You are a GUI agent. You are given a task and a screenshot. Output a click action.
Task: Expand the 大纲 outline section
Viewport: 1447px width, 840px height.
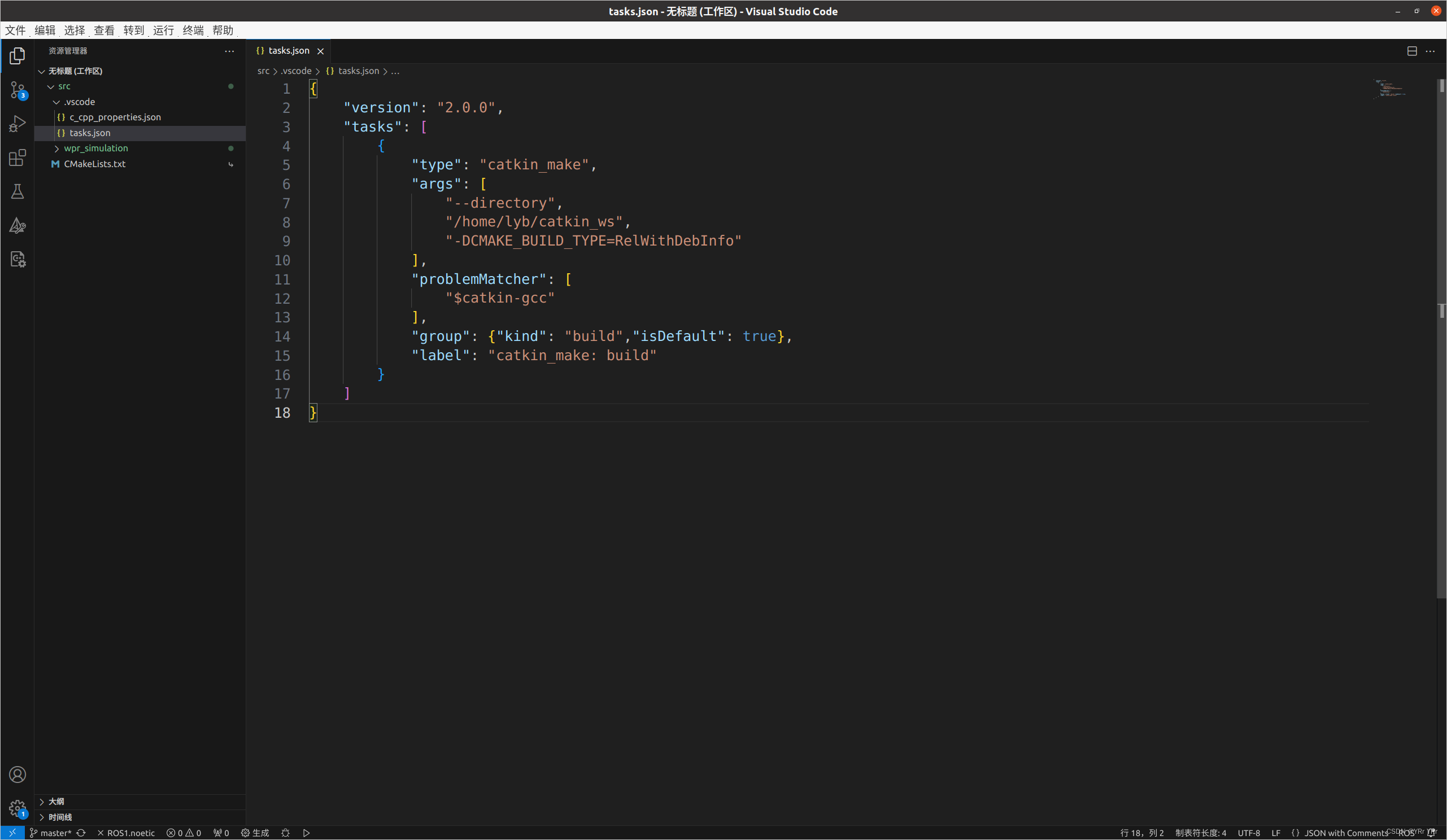click(140, 802)
